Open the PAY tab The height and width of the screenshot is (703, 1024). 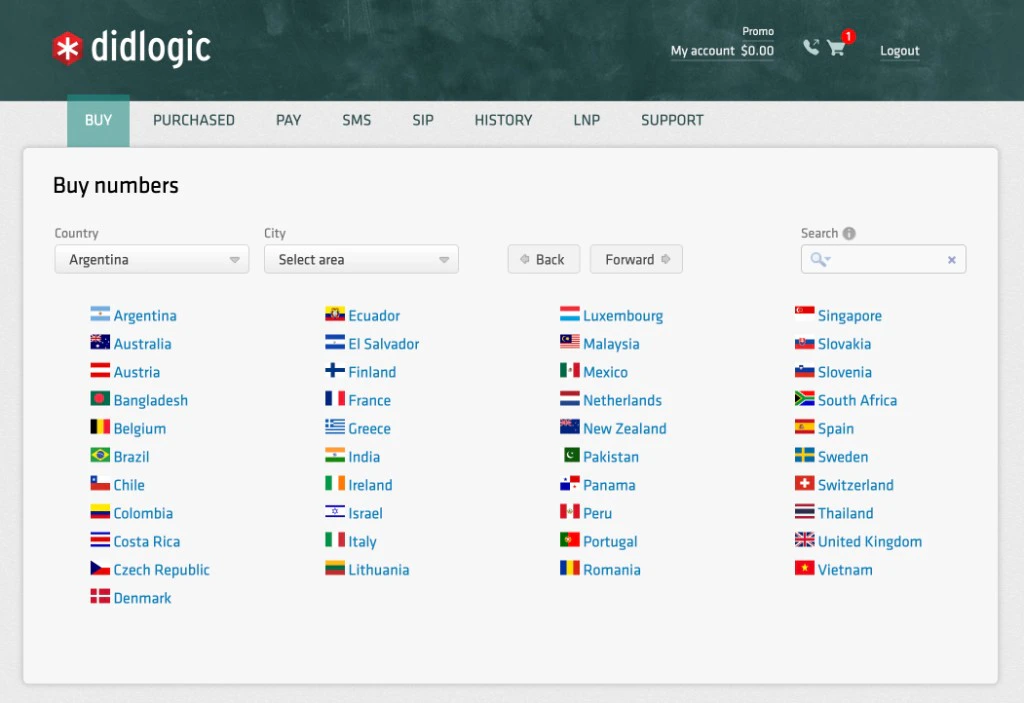coord(288,120)
